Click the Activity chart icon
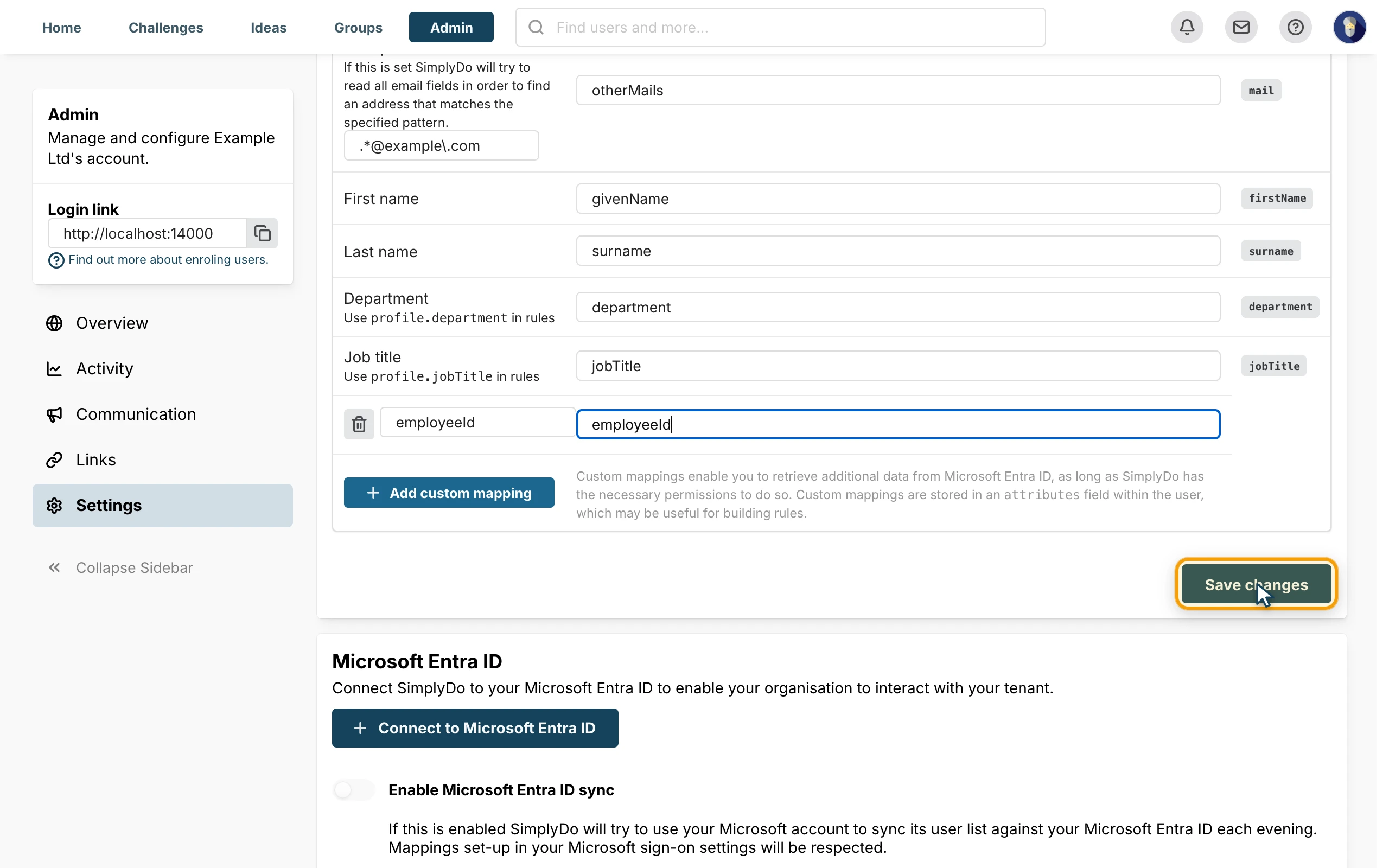Screen dimensions: 1389x868 point(54,368)
